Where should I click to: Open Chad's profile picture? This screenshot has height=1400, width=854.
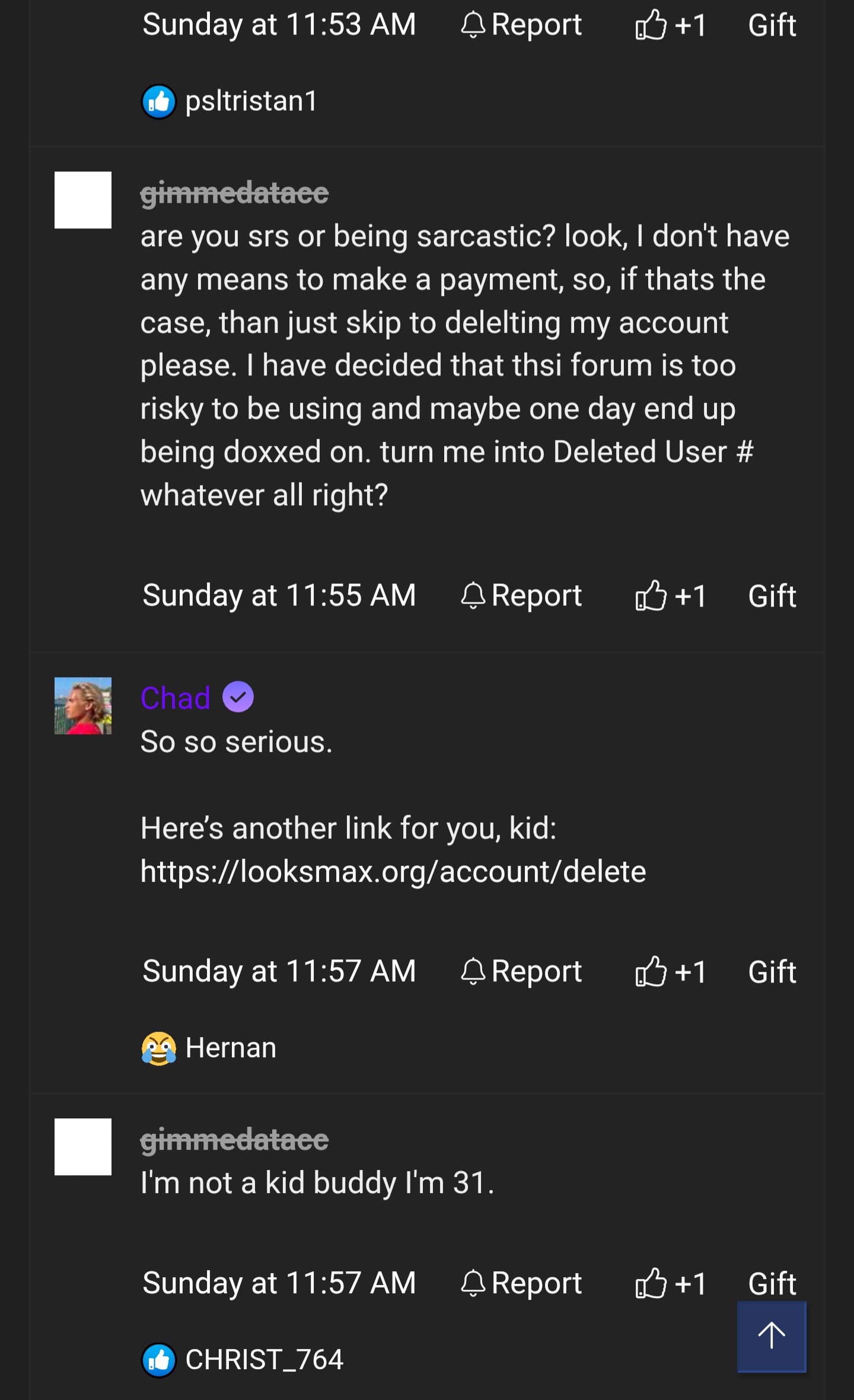tap(83, 706)
